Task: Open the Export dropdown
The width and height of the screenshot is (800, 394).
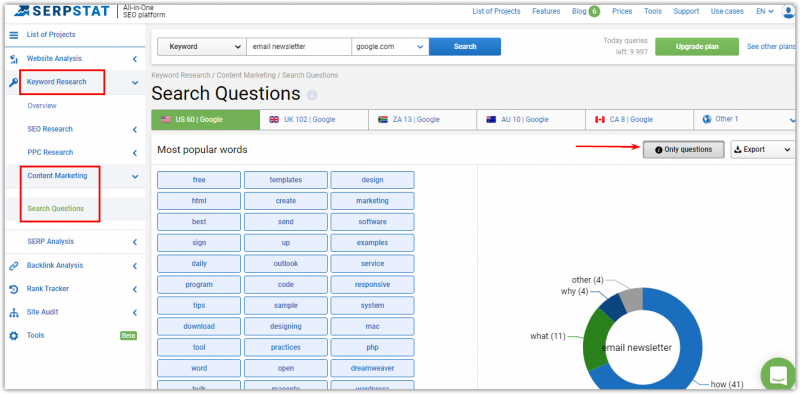Action: pyautogui.click(x=762, y=150)
